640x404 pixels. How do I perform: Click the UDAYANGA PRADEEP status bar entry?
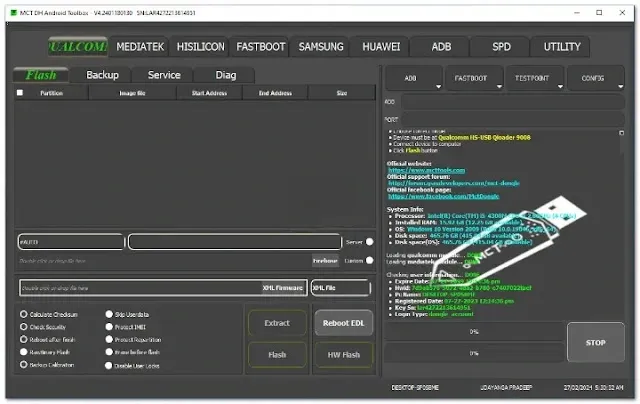506,387
